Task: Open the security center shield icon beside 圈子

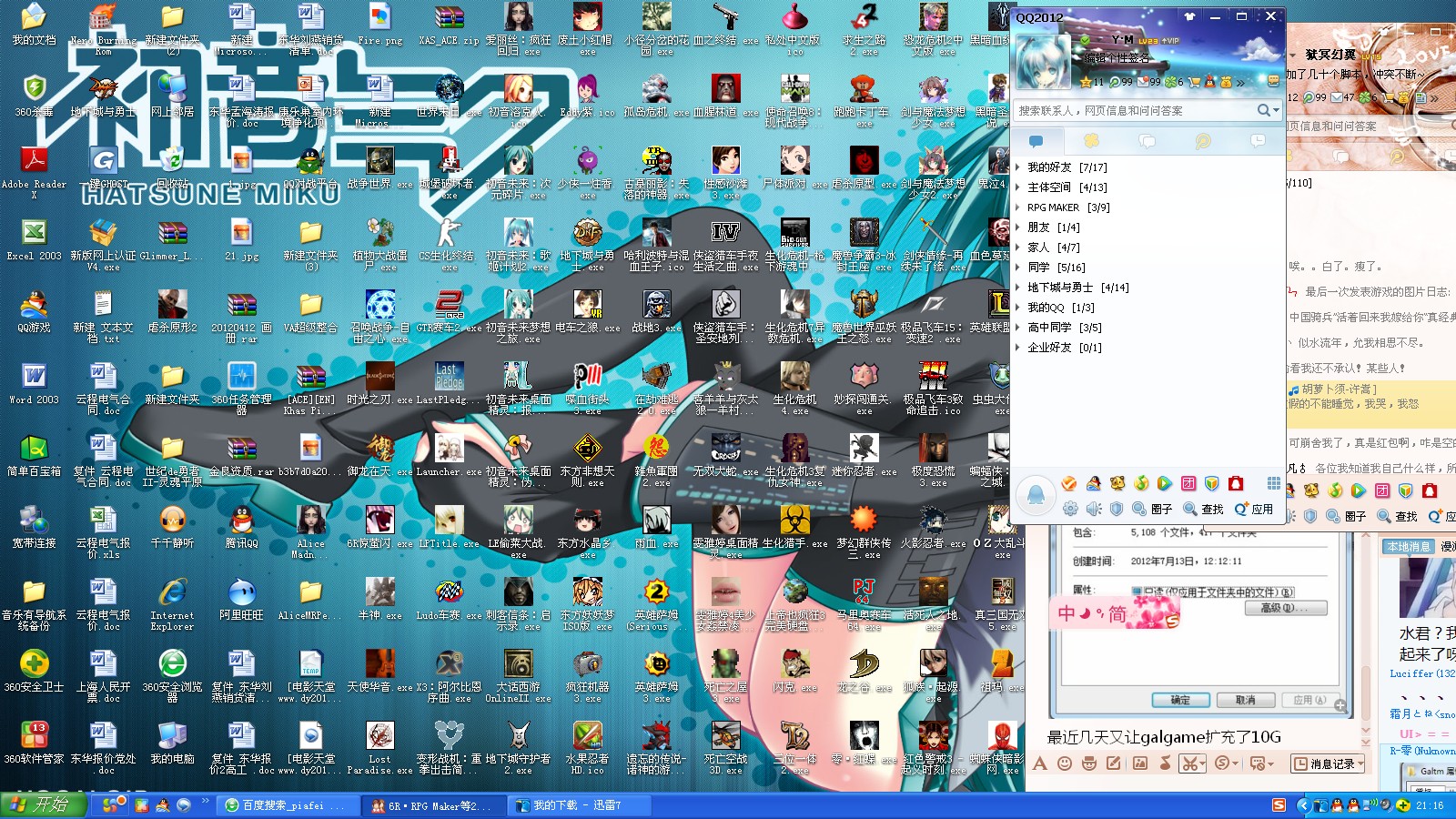Action: pyautogui.click(x=1116, y=509)
